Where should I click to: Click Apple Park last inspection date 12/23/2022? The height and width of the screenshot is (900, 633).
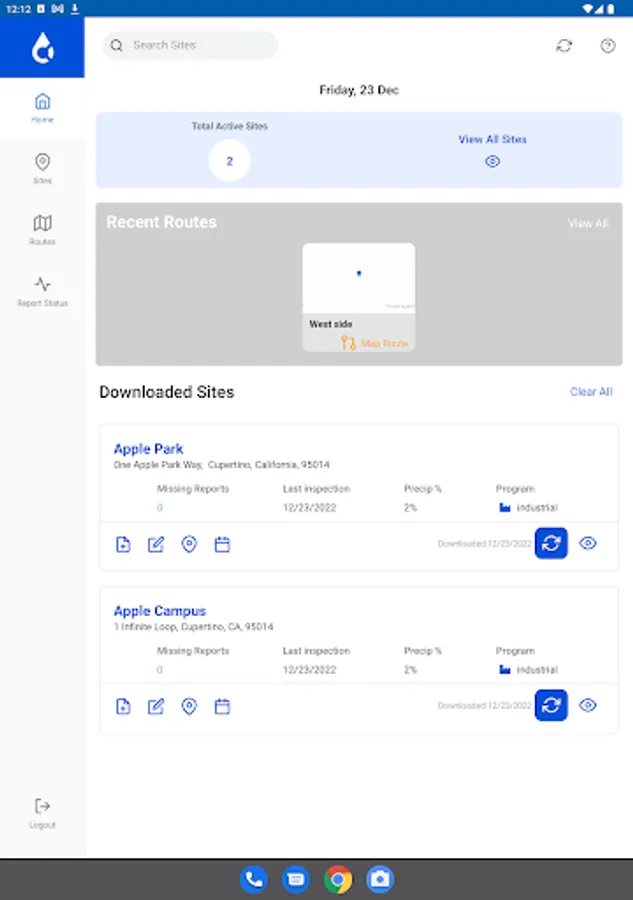[x=309, y=507]
